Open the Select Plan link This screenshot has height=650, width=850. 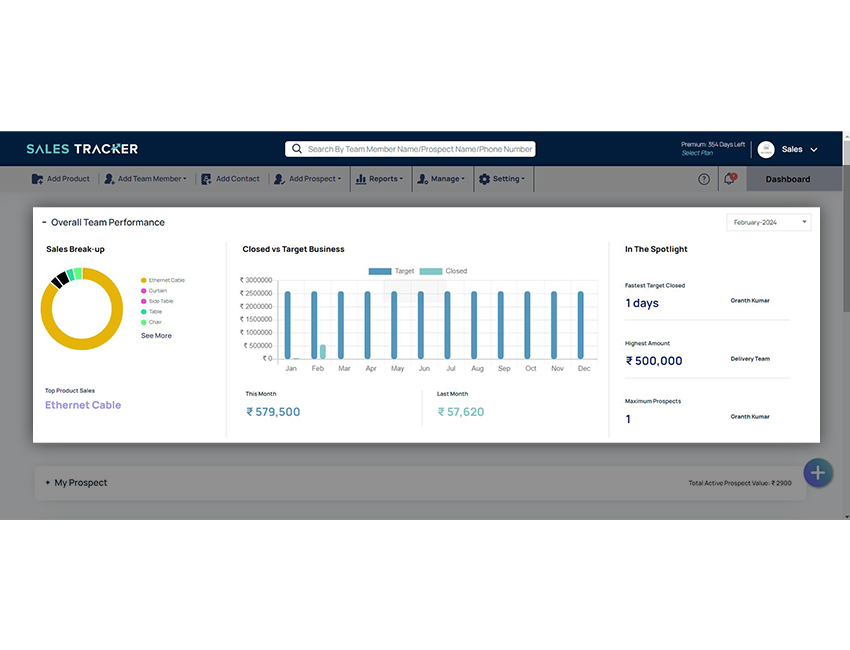697,153
